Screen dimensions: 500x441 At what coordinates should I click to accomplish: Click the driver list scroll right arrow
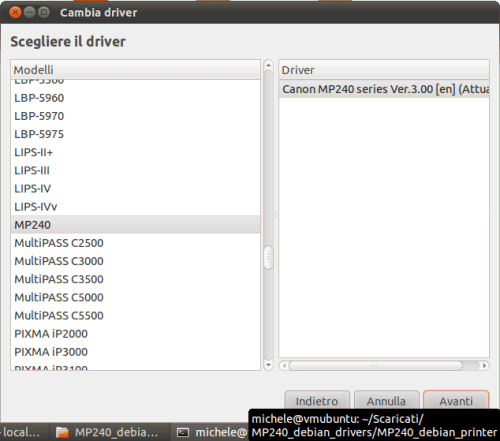pyautogui.click(x=485, y=366)
